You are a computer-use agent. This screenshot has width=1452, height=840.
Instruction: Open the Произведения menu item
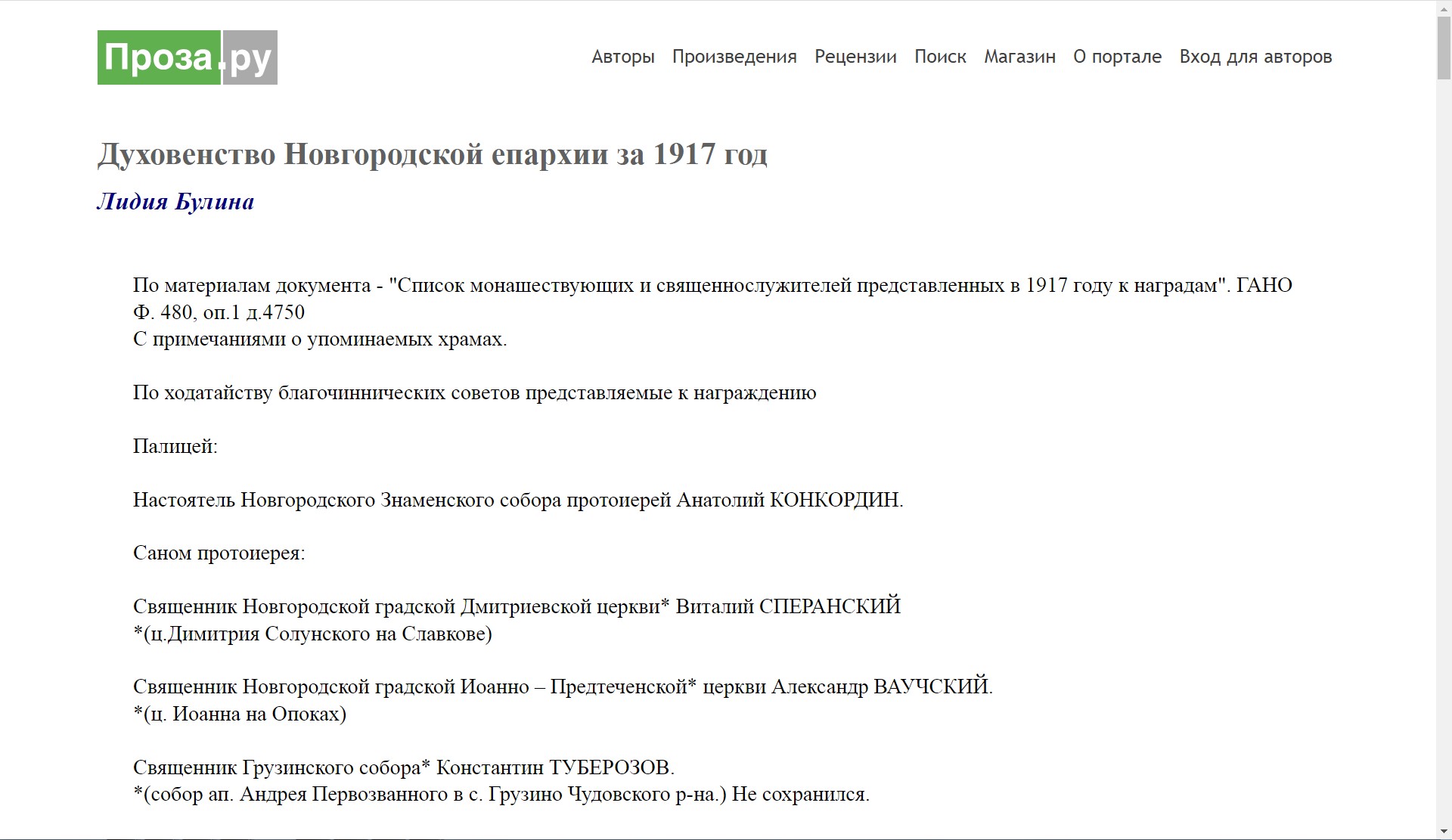click(734, 57)
